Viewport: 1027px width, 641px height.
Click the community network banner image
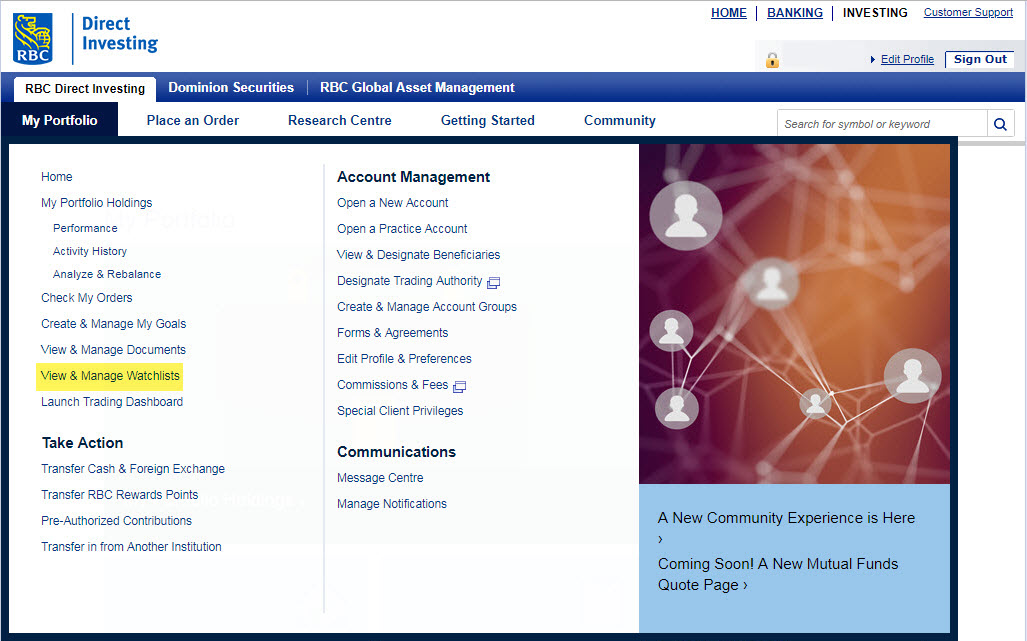pyautogui.click(x=794, y=313)
